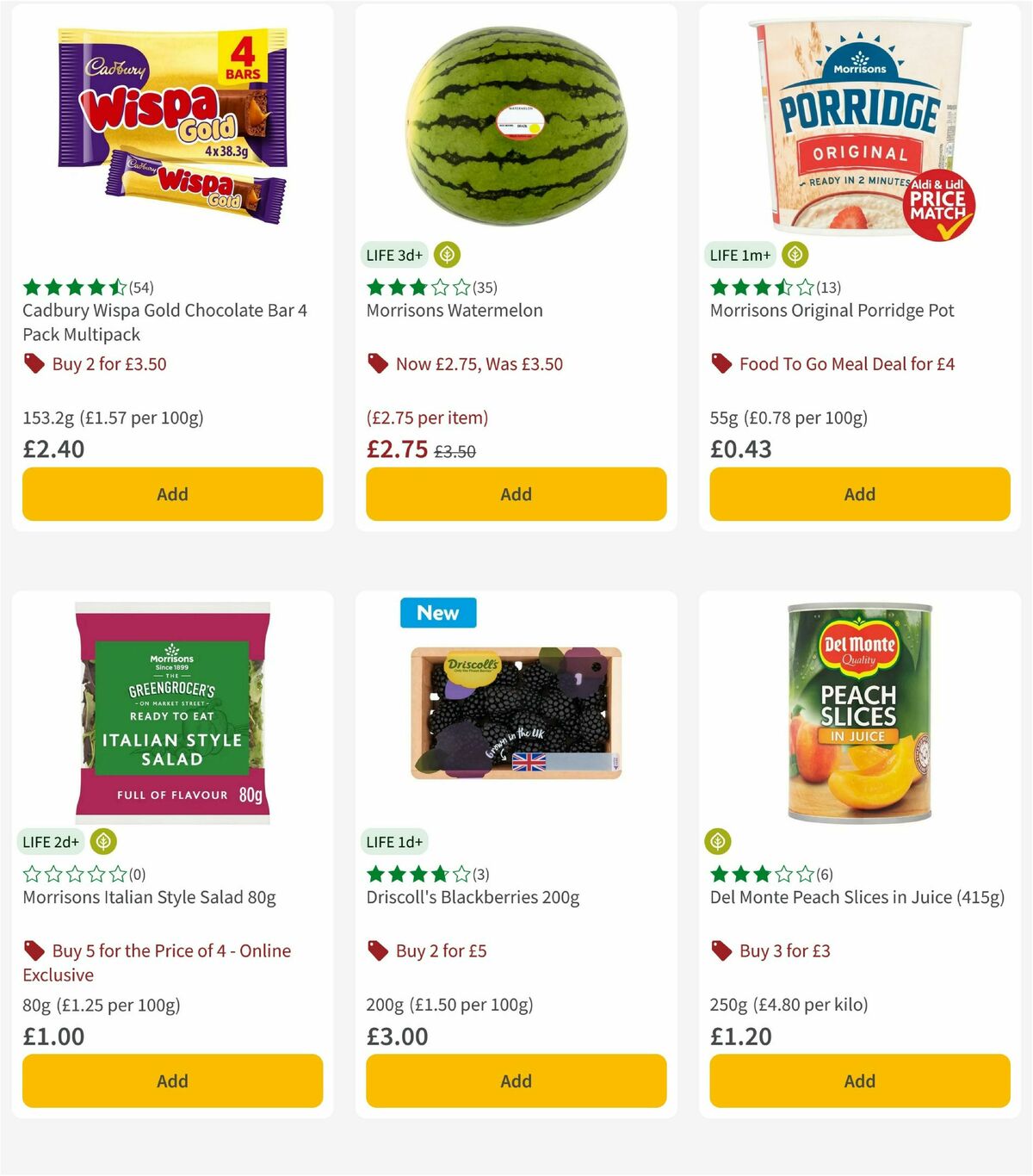The width and height of the screenshot is (1033, 1176).
Task: Click the red tag icon beside Buy 3 for £3
Action: pos(721,950)
